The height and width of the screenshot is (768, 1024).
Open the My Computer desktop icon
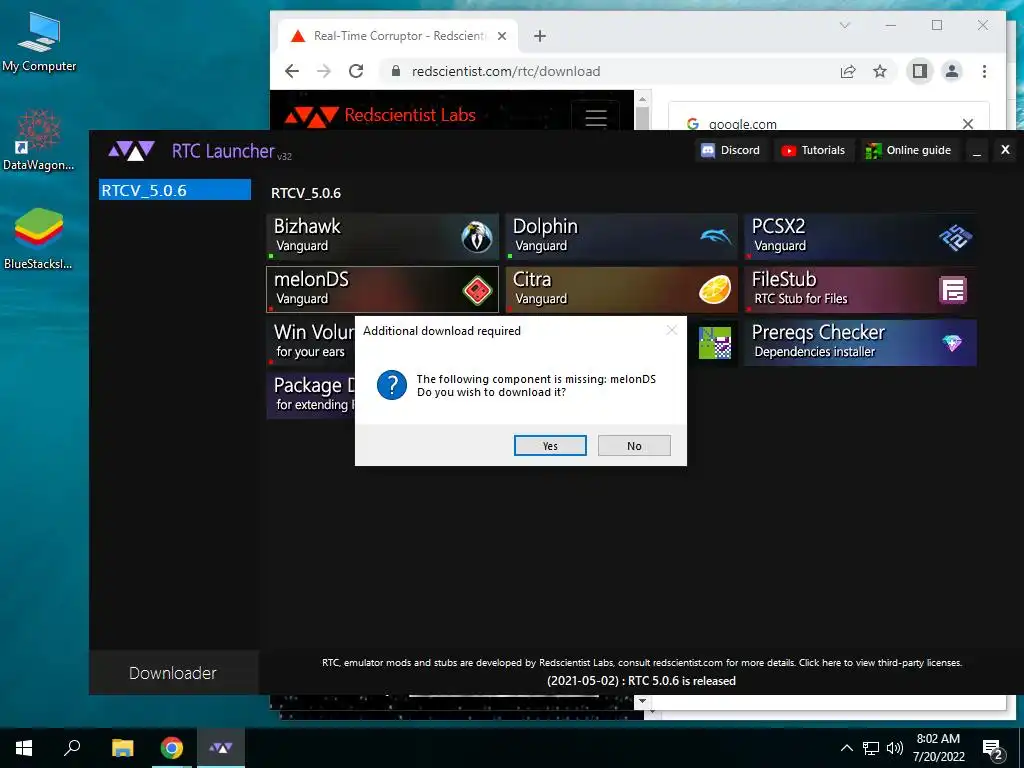pyautogui.click(x=39, y=43)
